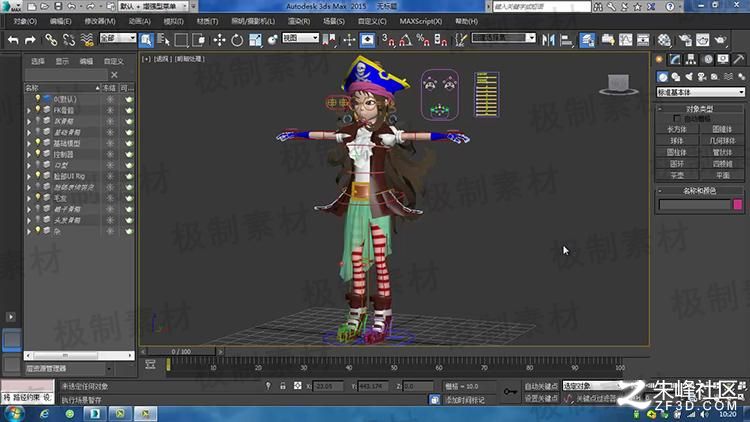Image resolution: width=750 pixels, height=422 pixels.
Task: Toggle lightbulb visibility of 0(默认) layer
Action: 38,99
